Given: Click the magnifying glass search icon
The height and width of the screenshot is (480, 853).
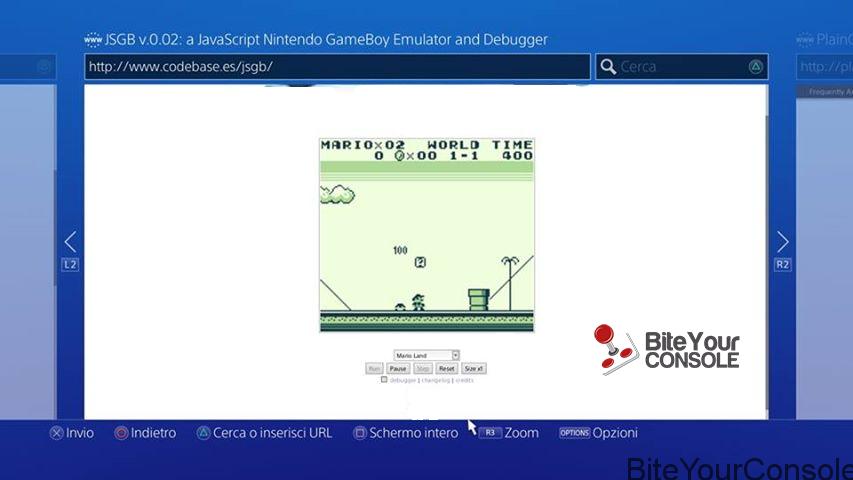Looking at the screenshot, I should 608,67.
